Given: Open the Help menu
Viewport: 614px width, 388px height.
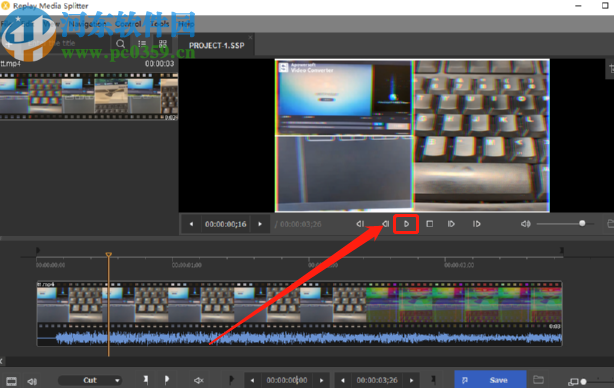Looking at the screenshot, I should 186,24.
